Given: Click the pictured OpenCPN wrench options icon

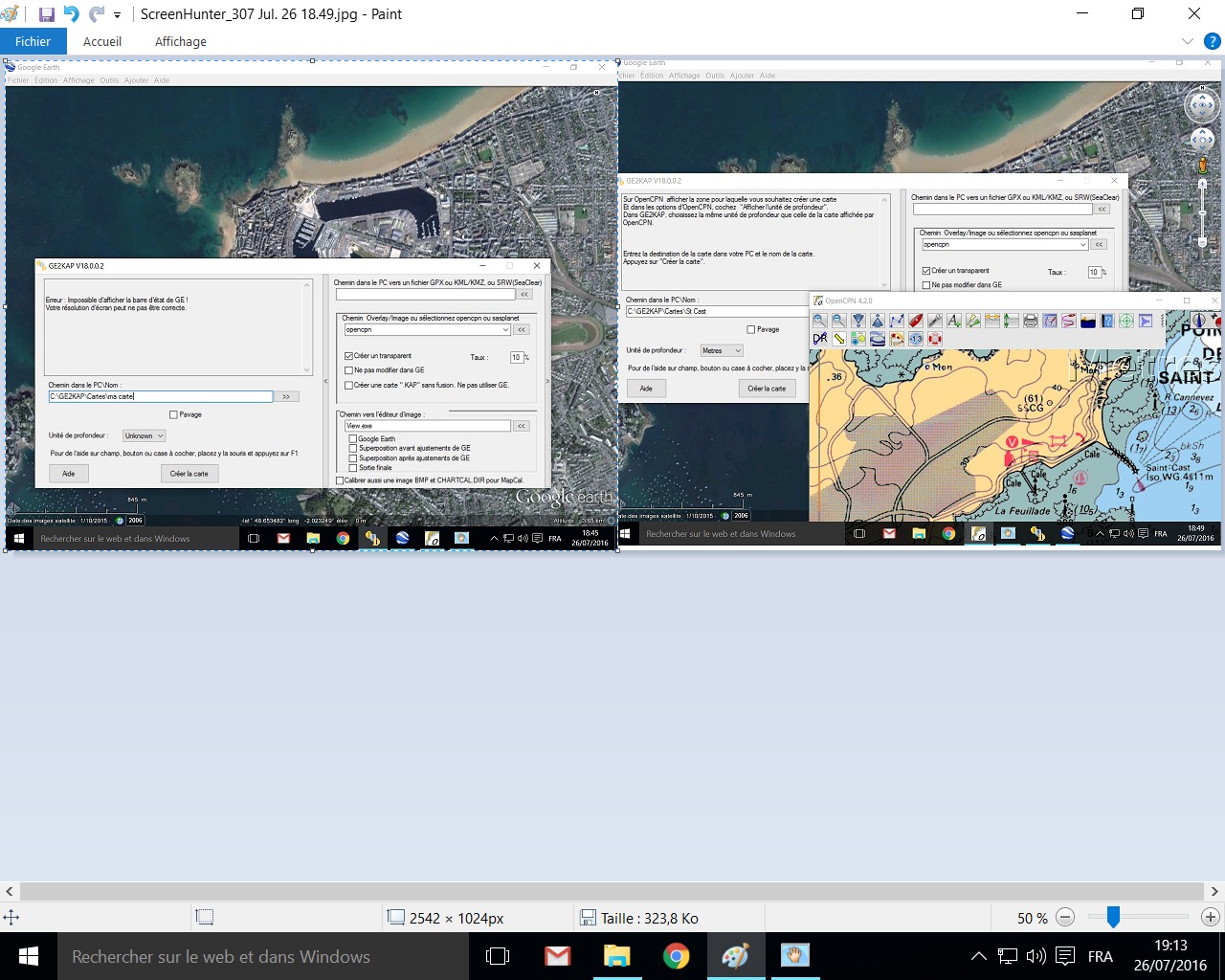Looking at the screenshot, I should pyautogui.click(x=935, y=321).
